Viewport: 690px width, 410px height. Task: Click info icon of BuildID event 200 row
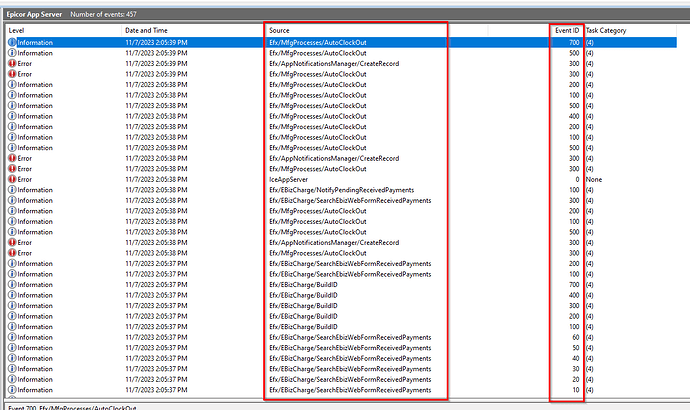[x=12, y=316]
